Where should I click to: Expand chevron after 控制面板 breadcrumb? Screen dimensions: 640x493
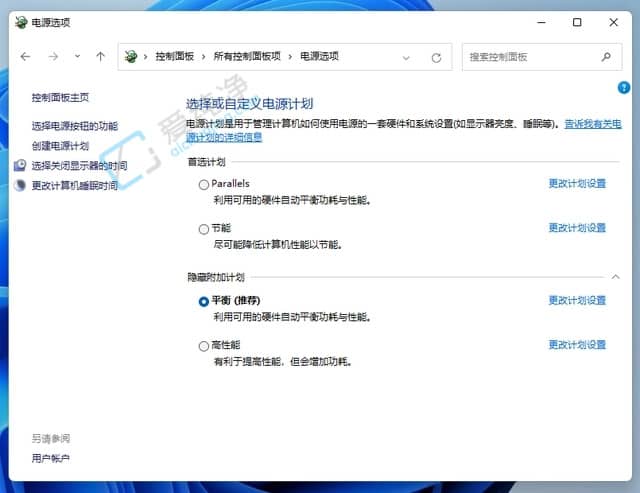204,57
